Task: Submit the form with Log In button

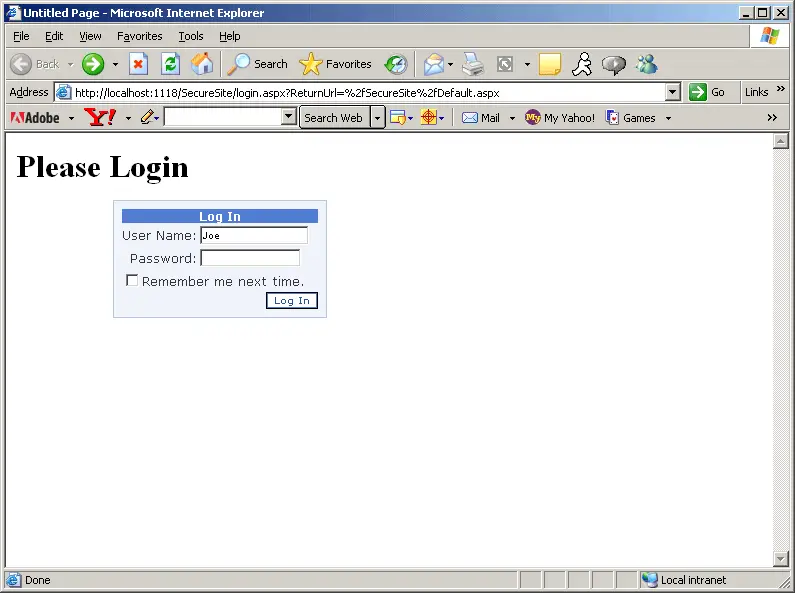Action: point(292,301)
